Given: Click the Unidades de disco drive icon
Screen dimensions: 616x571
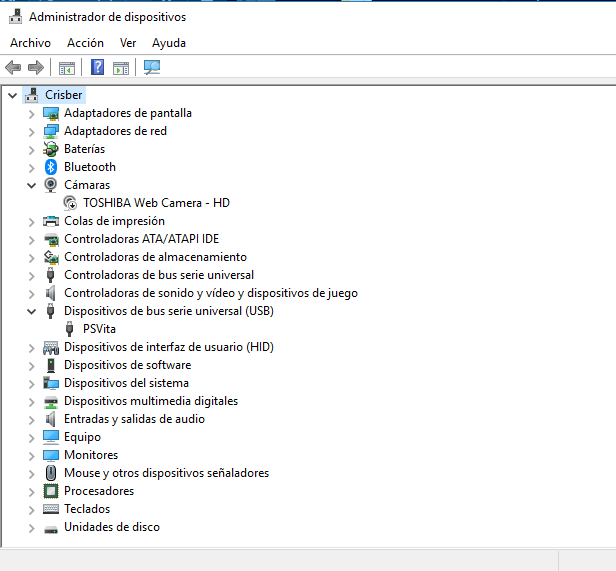Looking at the screenshot, I should click(x=51, y=529).
